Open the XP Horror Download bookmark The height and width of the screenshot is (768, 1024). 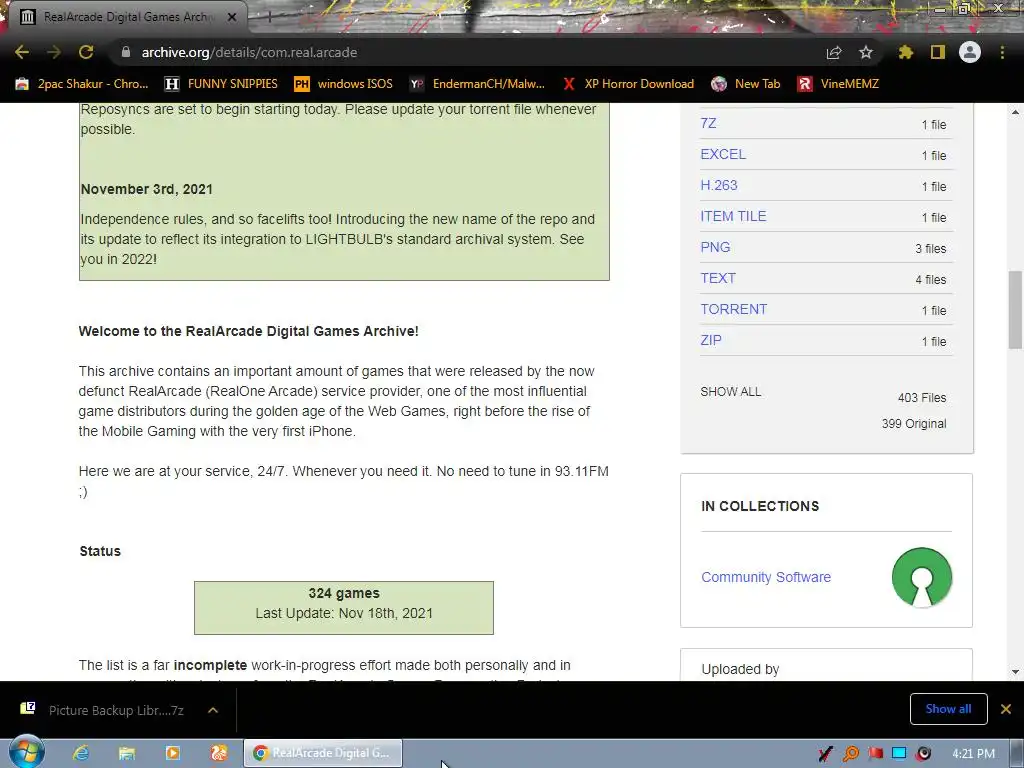coord(629,84)
